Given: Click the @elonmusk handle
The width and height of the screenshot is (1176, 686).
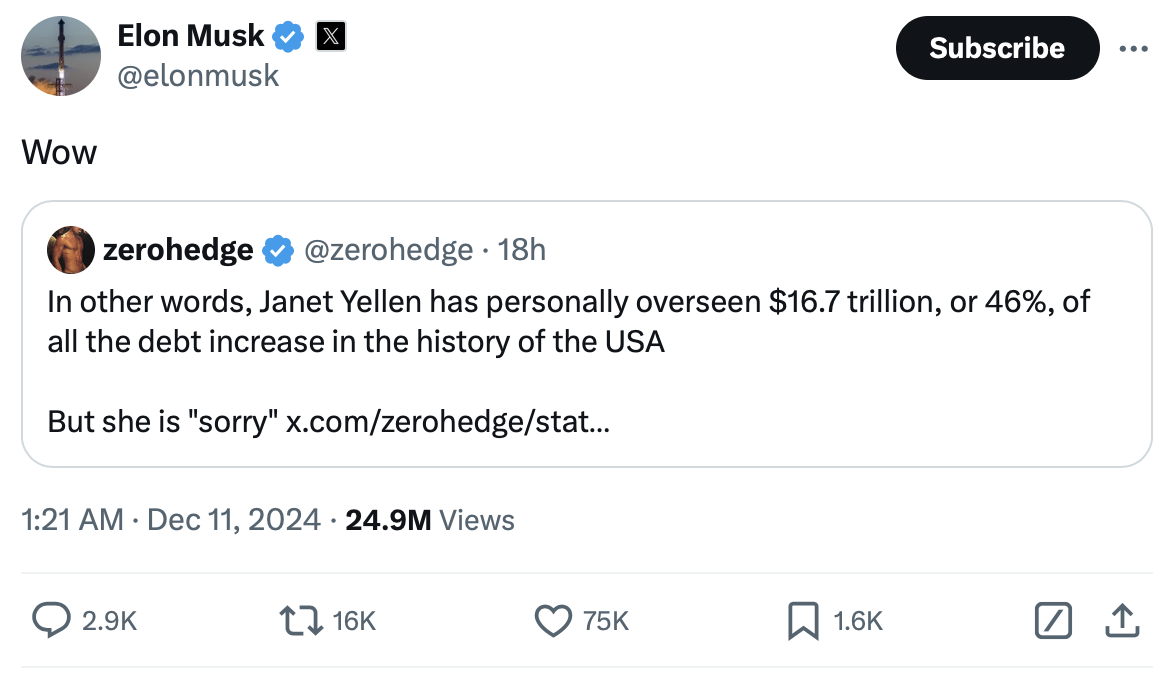Looking at the screenshot, I should [x=198, y=75].
